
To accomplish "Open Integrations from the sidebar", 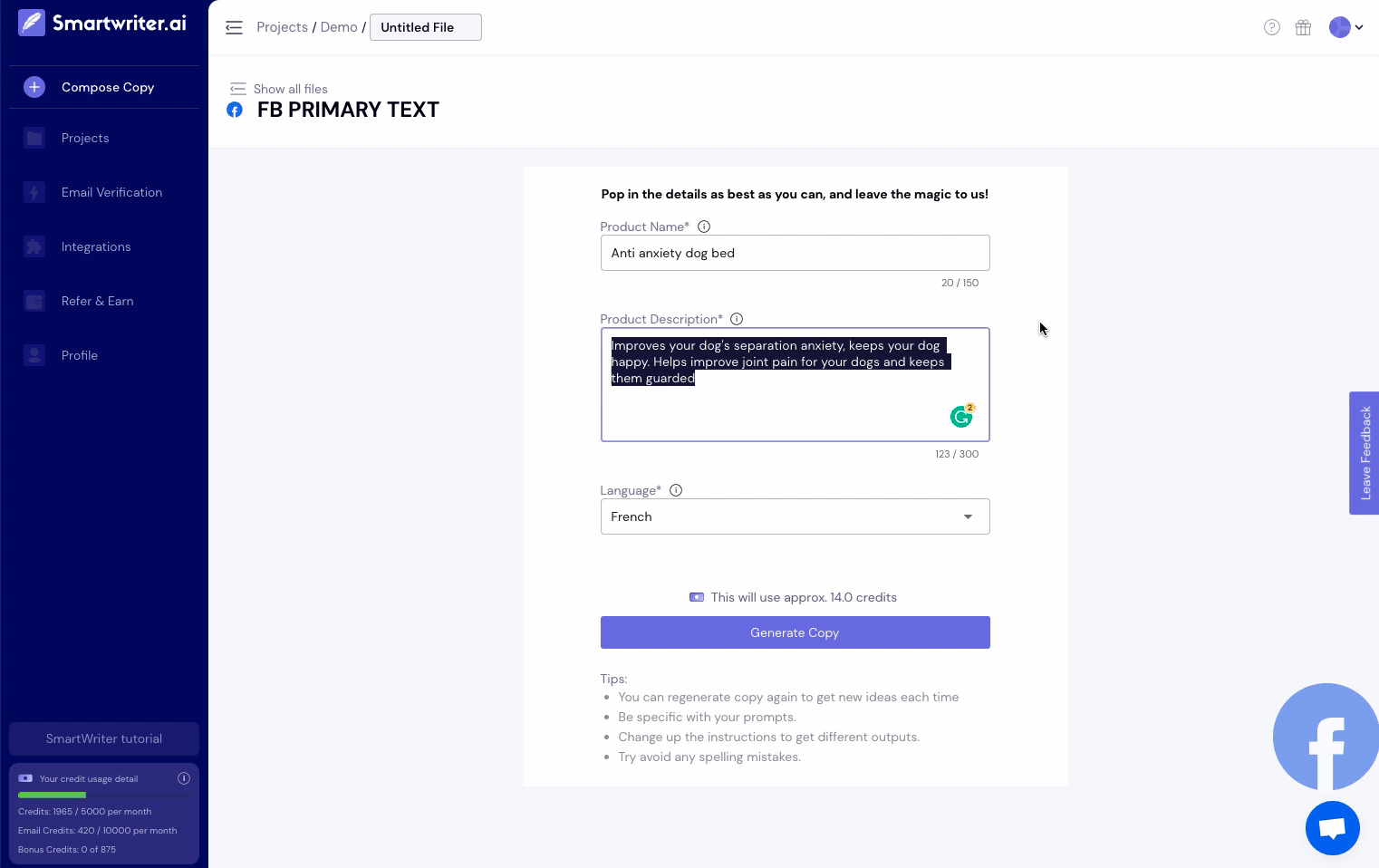I will [96, 246].
